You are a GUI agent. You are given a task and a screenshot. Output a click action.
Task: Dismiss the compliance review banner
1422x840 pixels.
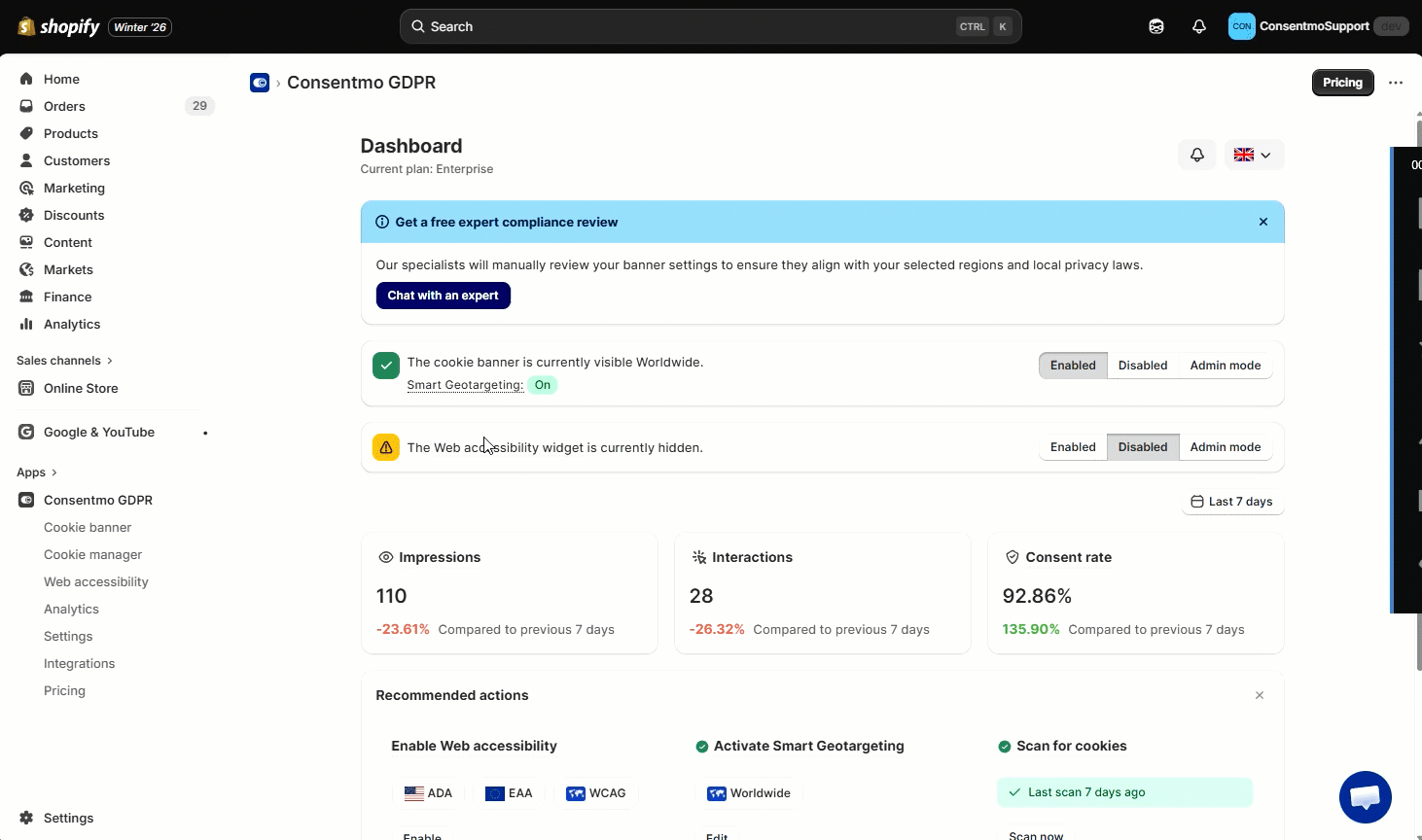tap(1262, 222)
